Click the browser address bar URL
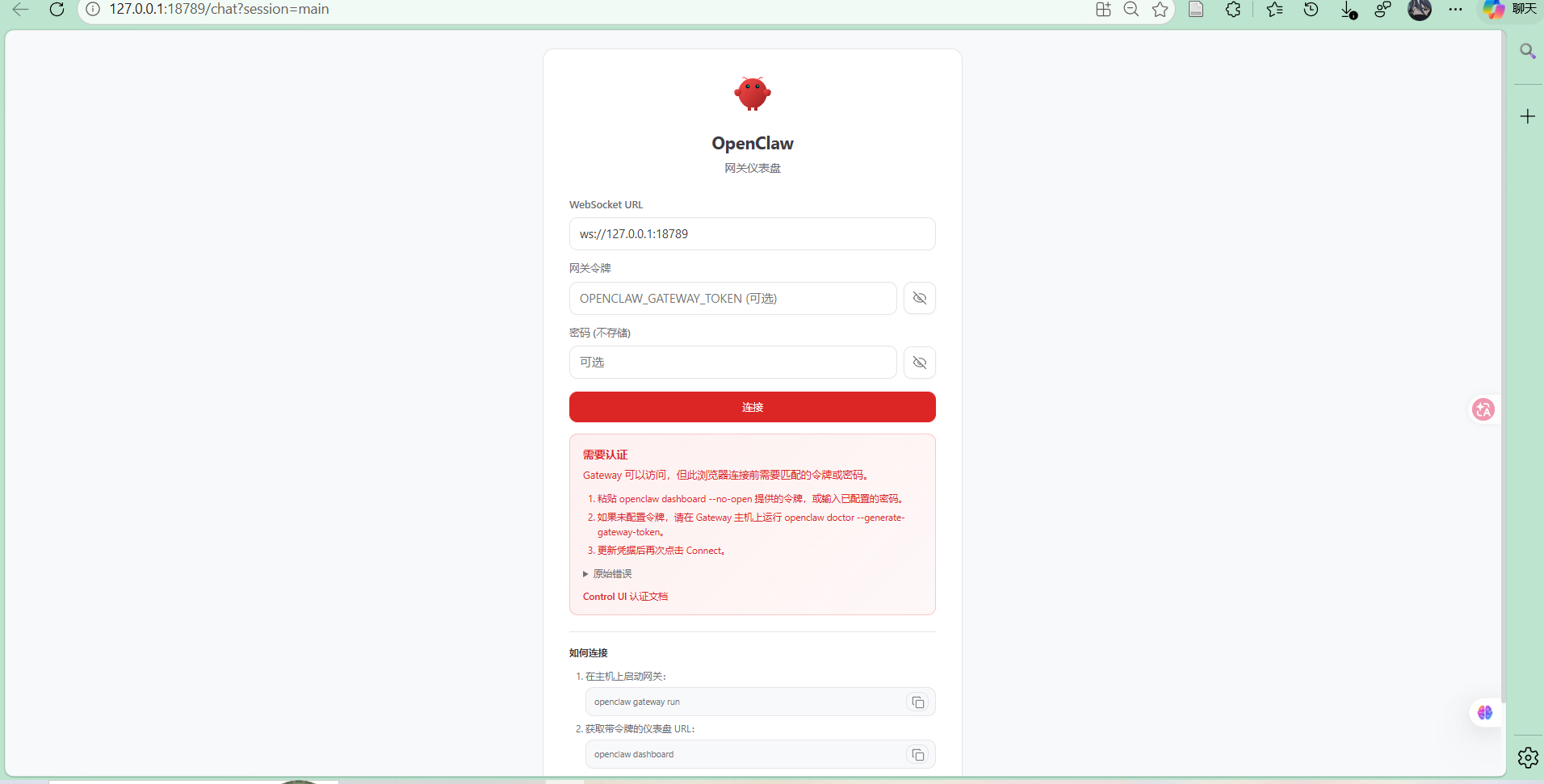The image size is (1544, 784). click(x=220, y=9)
